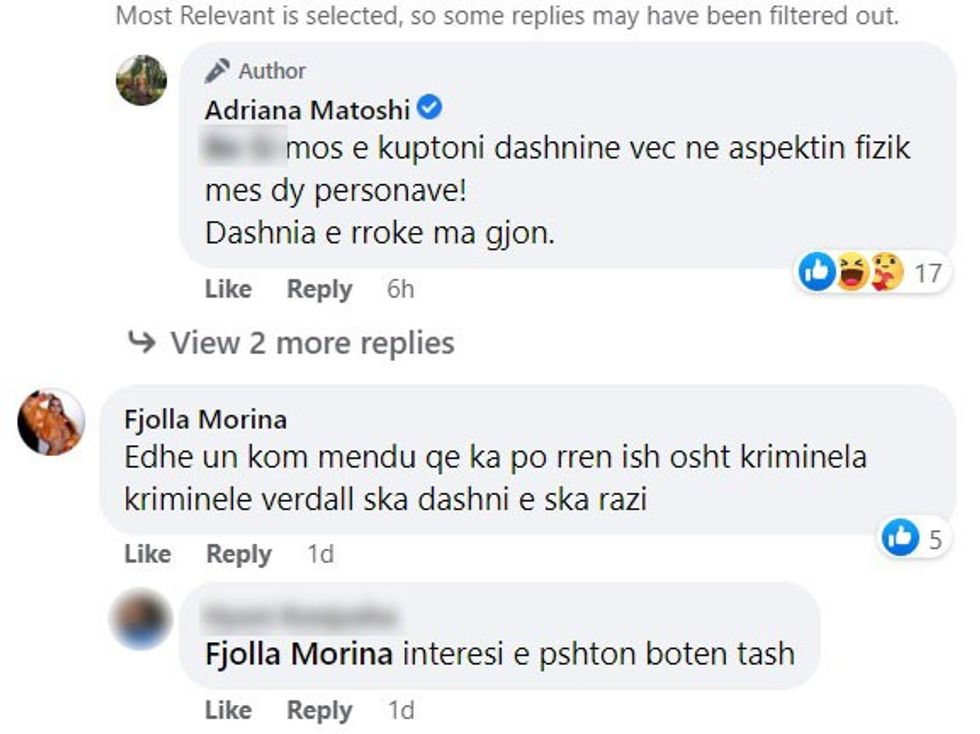The height and width of the screenshot is (734, 980).
Task: Click the blue Like reaction icon on Fjolla's comment
Action: 901,537
